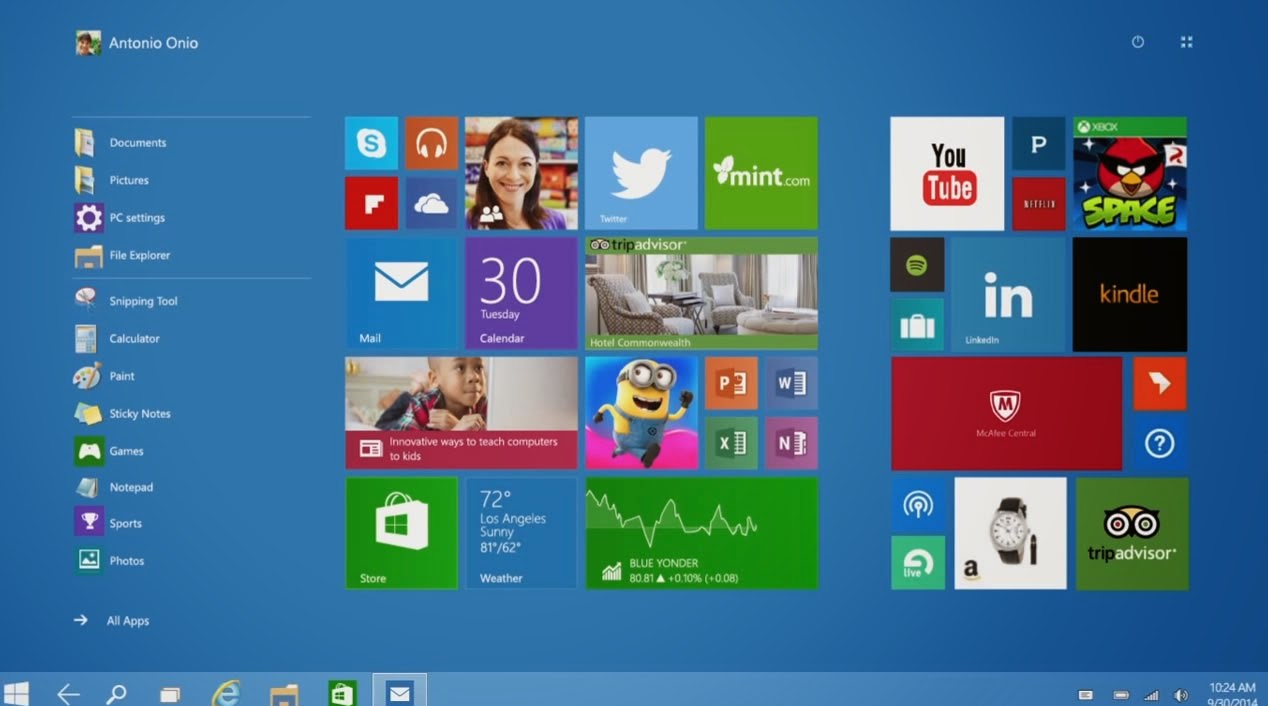
Task: Open the blue question mark help tile
Action: [1160, 444]
